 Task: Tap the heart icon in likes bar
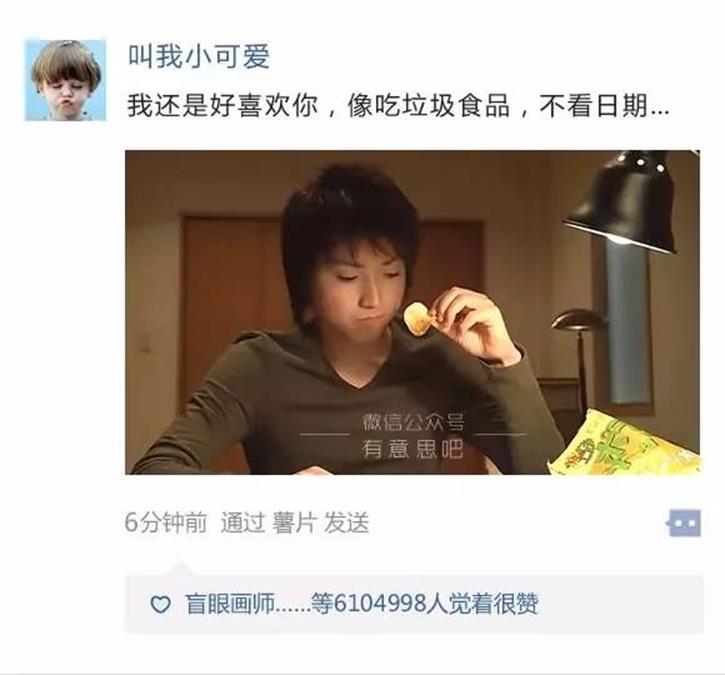(x=160, y=604)
